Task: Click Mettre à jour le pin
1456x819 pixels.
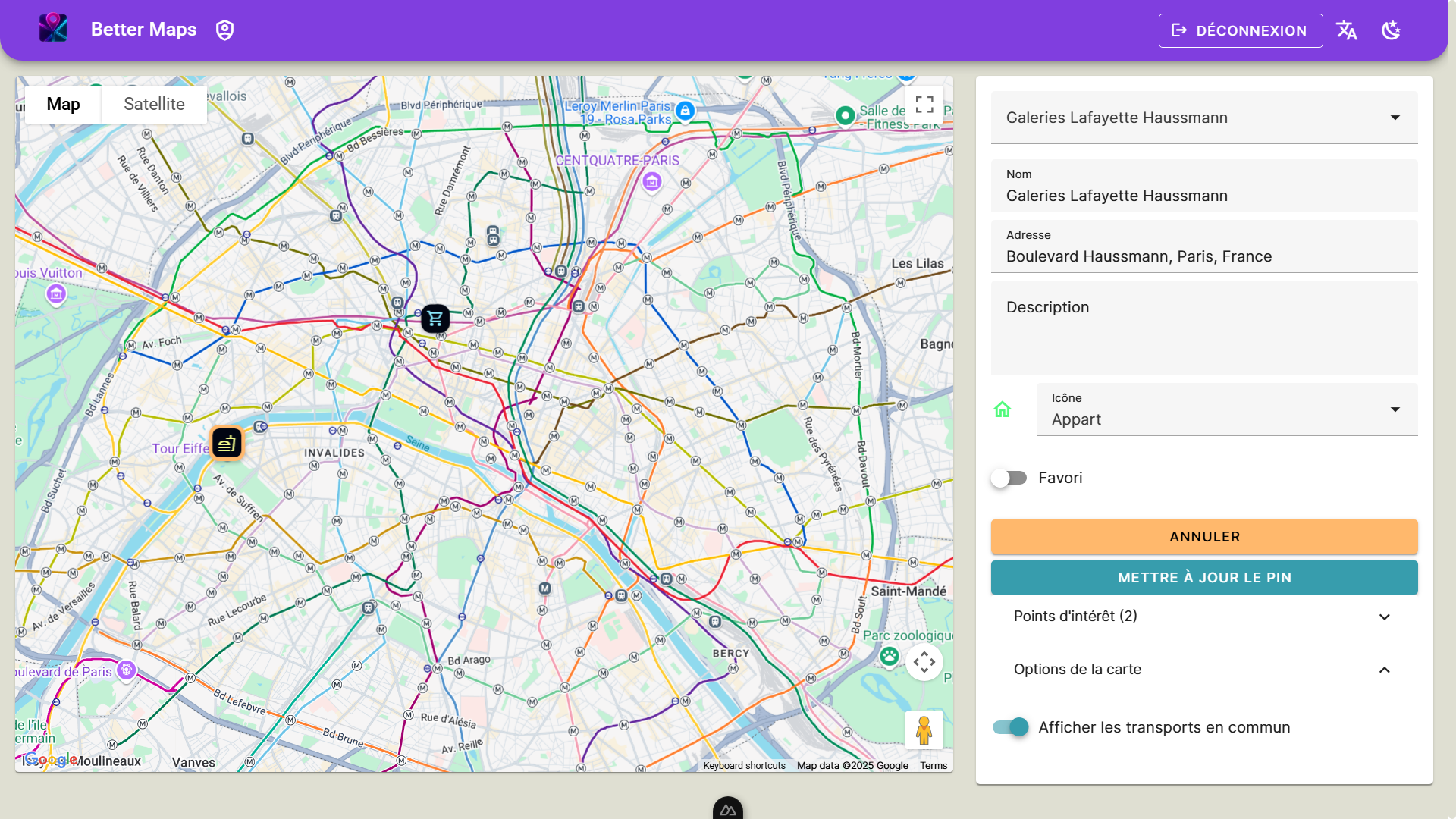Action: 1203,578
